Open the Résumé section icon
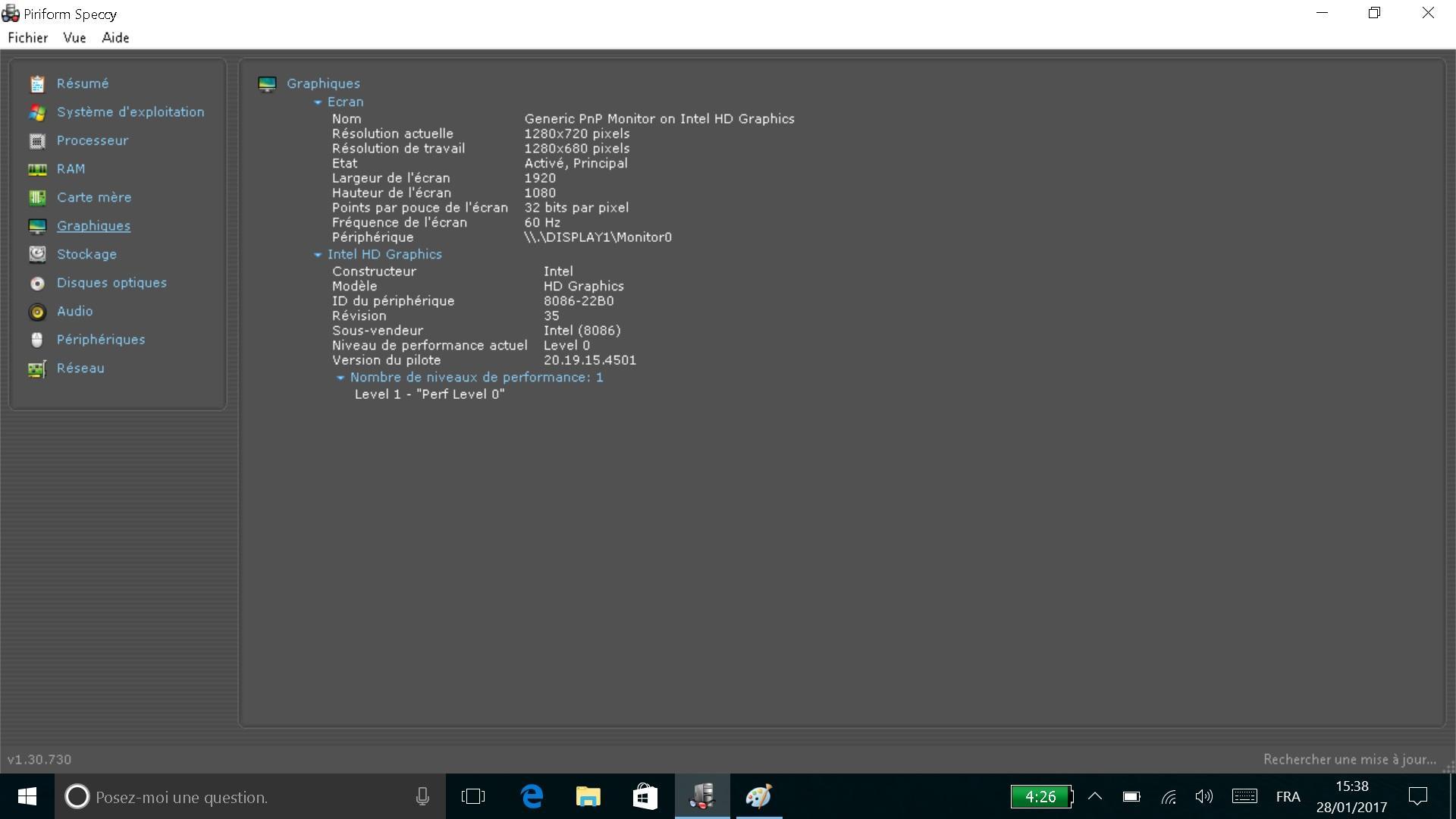The height and width of the screenshot is (819, 1456). tap(37, 84)
